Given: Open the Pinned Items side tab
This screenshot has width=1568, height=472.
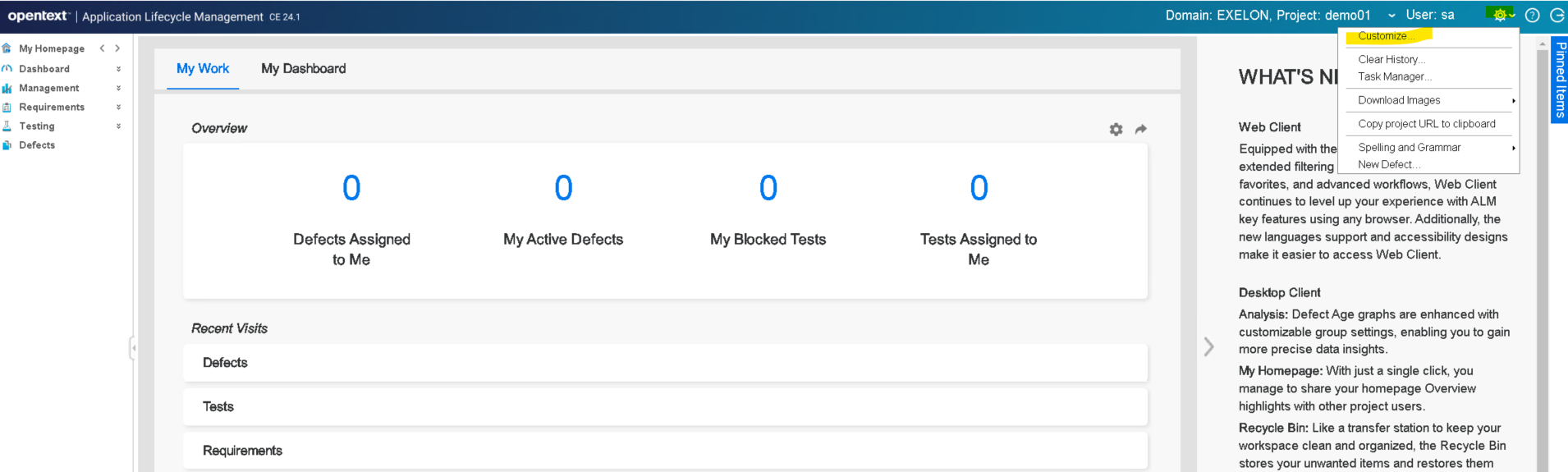Looking at the screenshot, I should [1560, 80].
